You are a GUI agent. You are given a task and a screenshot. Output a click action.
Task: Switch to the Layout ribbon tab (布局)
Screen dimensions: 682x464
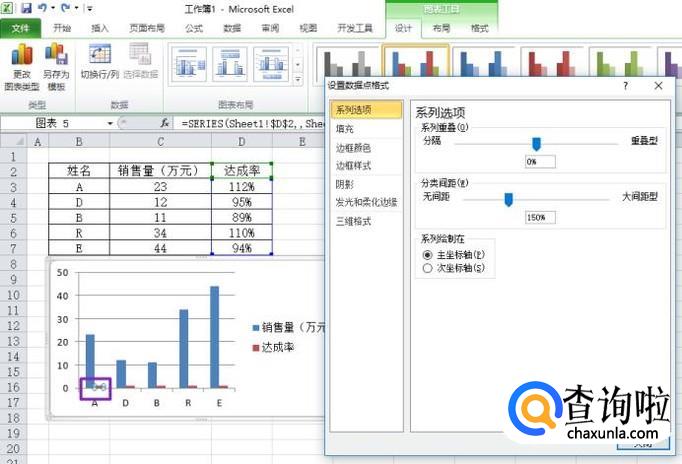[442, 29]
